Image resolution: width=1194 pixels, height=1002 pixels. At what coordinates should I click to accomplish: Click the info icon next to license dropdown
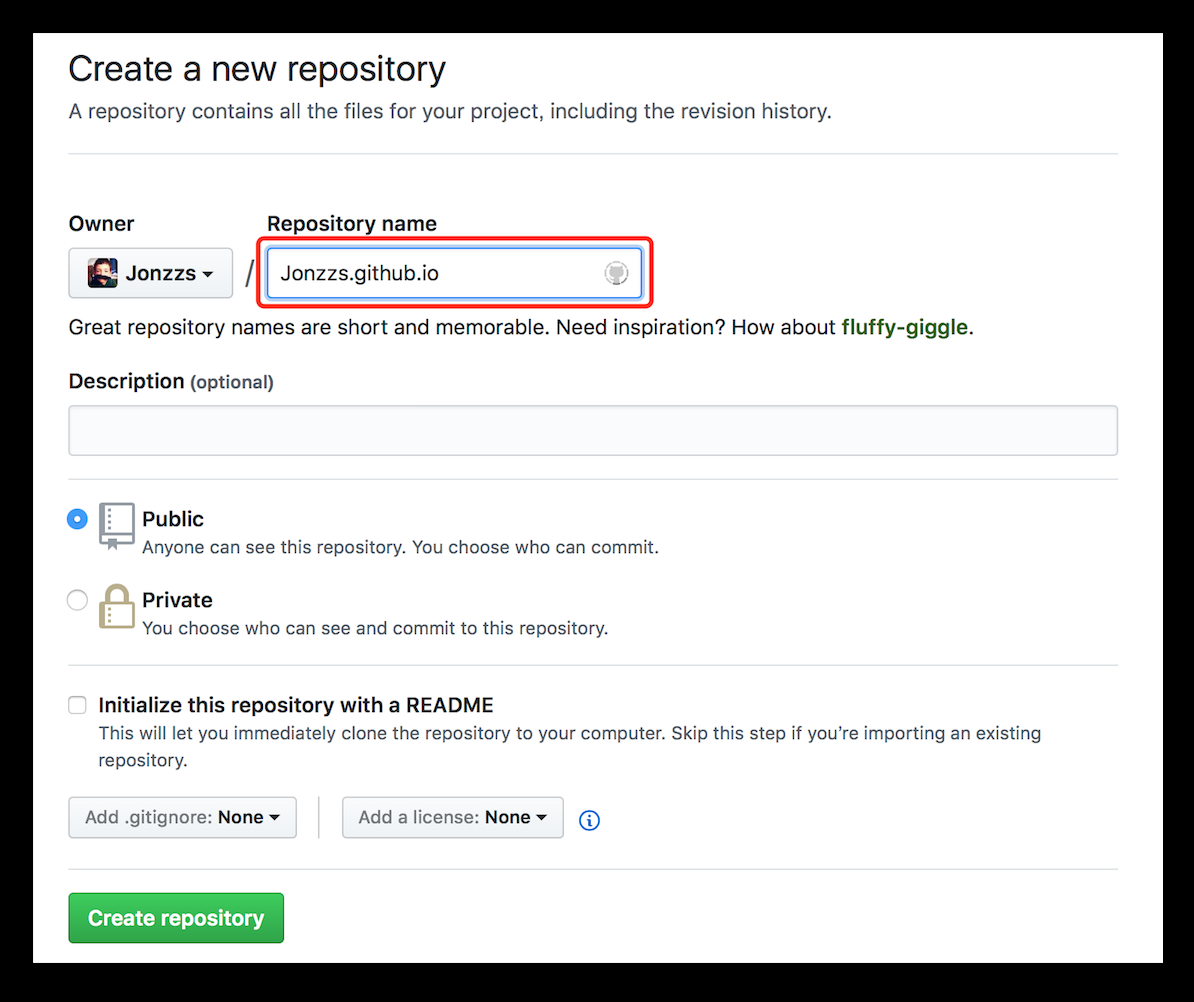589,819
